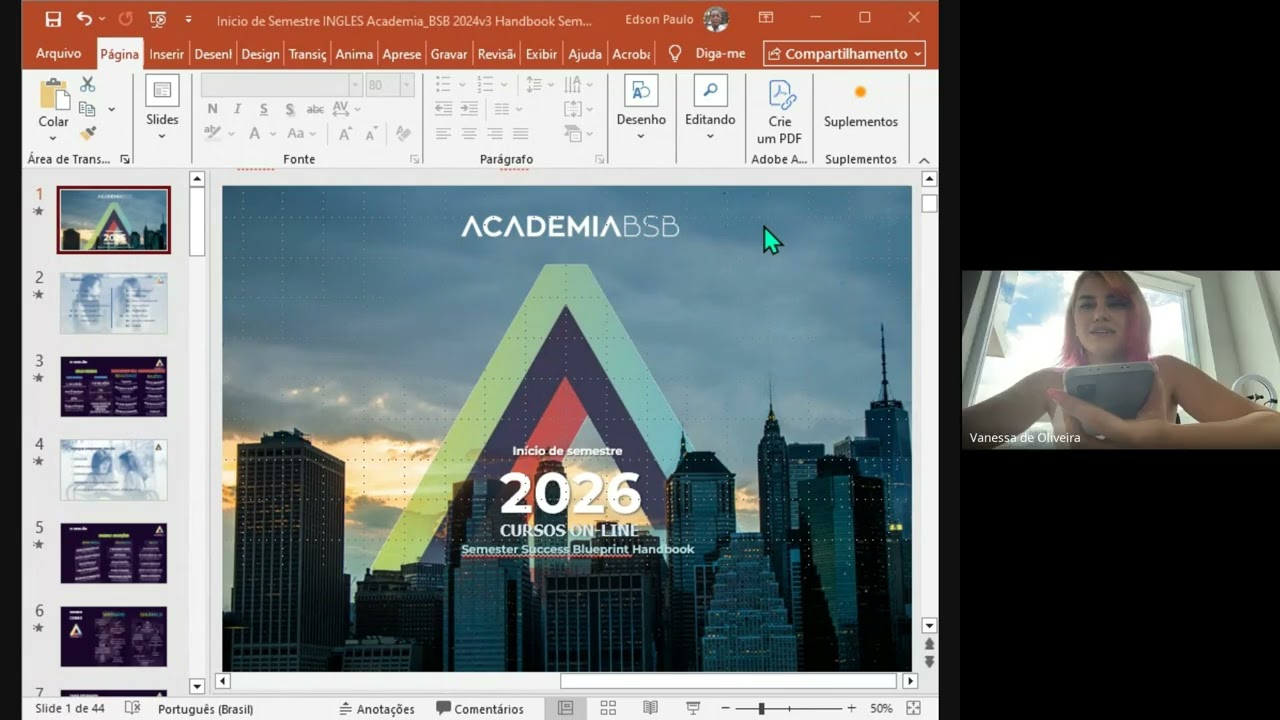1280x720 pixels.
Task: Increase font size with larger A
Action: coord(345,133)
